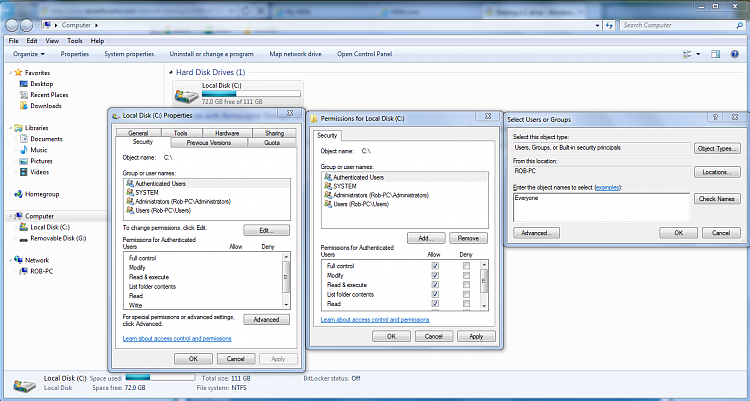Switch to the Quota tab

(x=272, y=143)
